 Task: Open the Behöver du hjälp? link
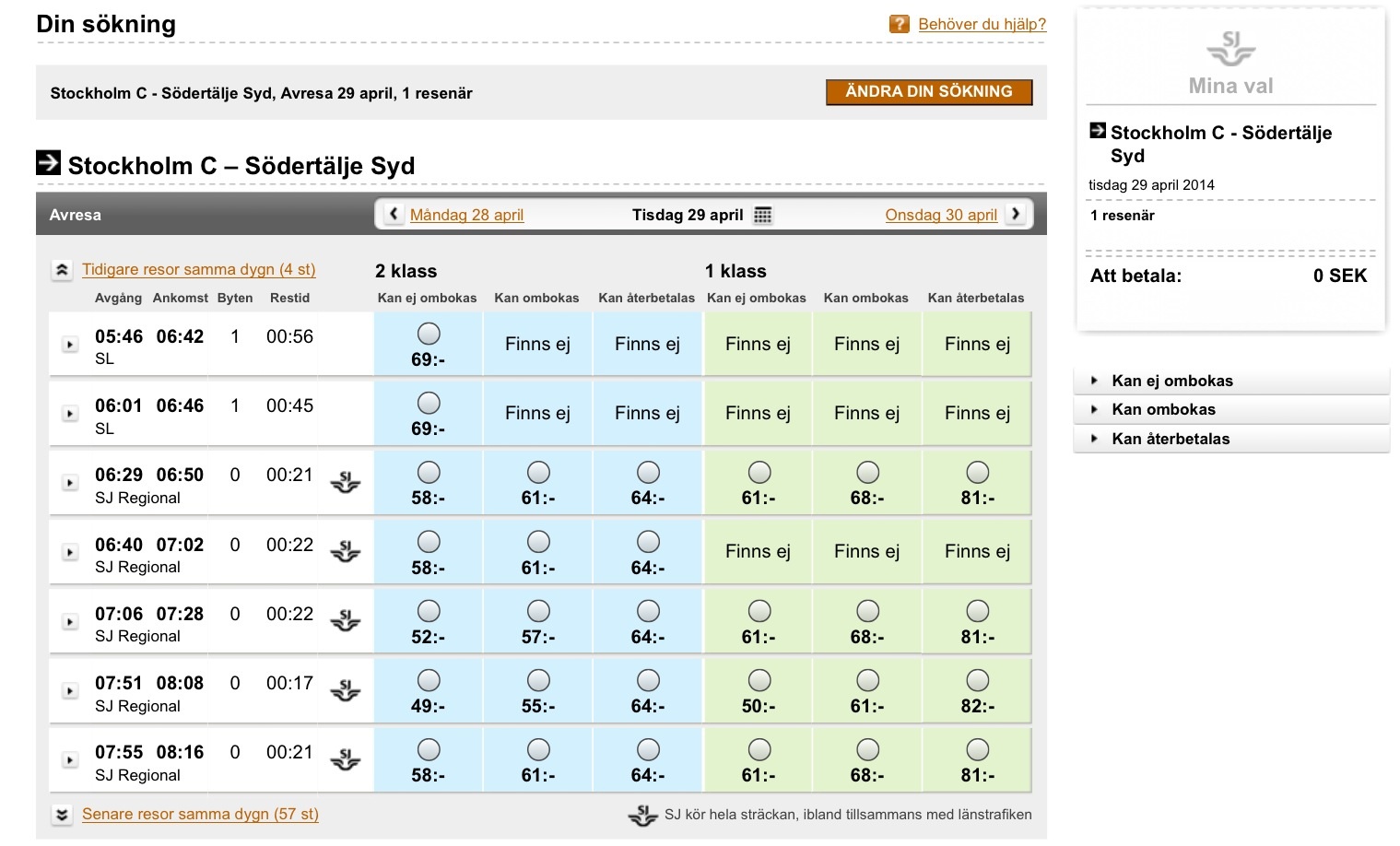click(982, 24)
